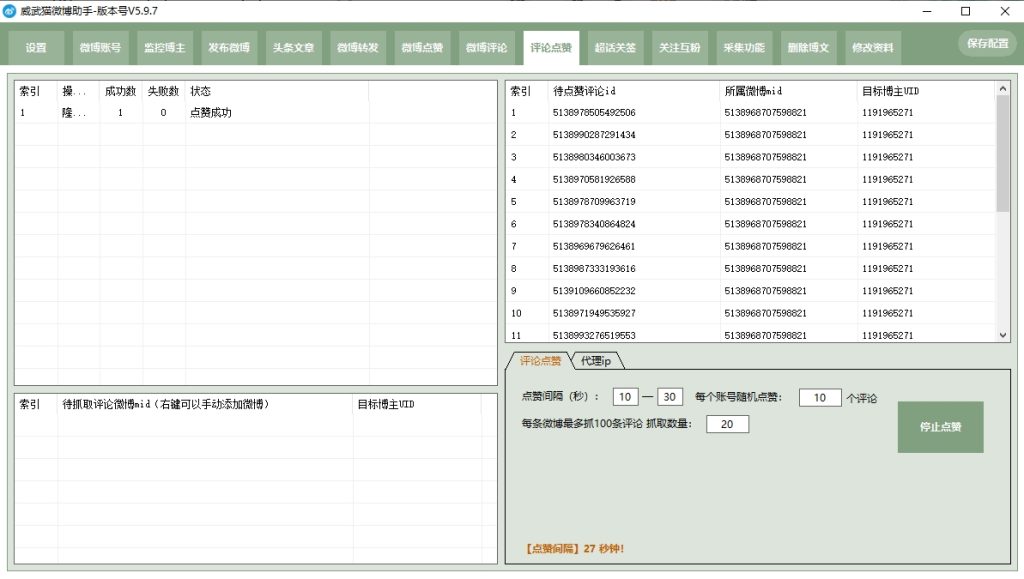Focus the 每个账号随机点赞 count field
The image size is (1024, 579).
[819, 397]
